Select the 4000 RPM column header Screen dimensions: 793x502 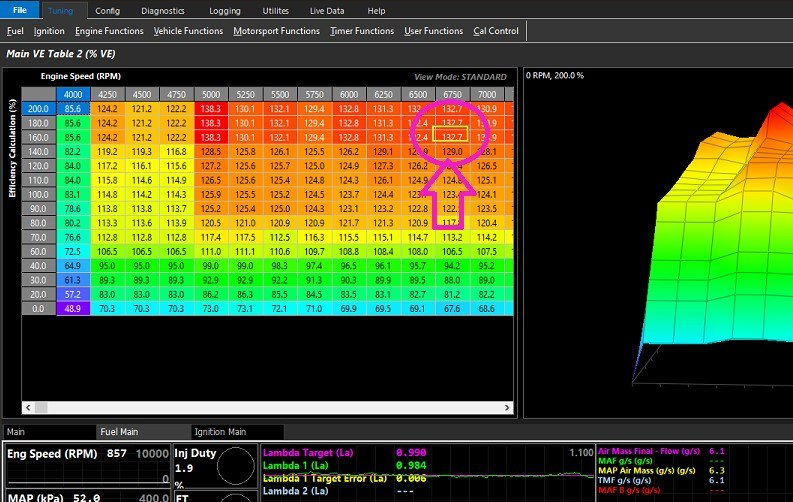(73, 95)
